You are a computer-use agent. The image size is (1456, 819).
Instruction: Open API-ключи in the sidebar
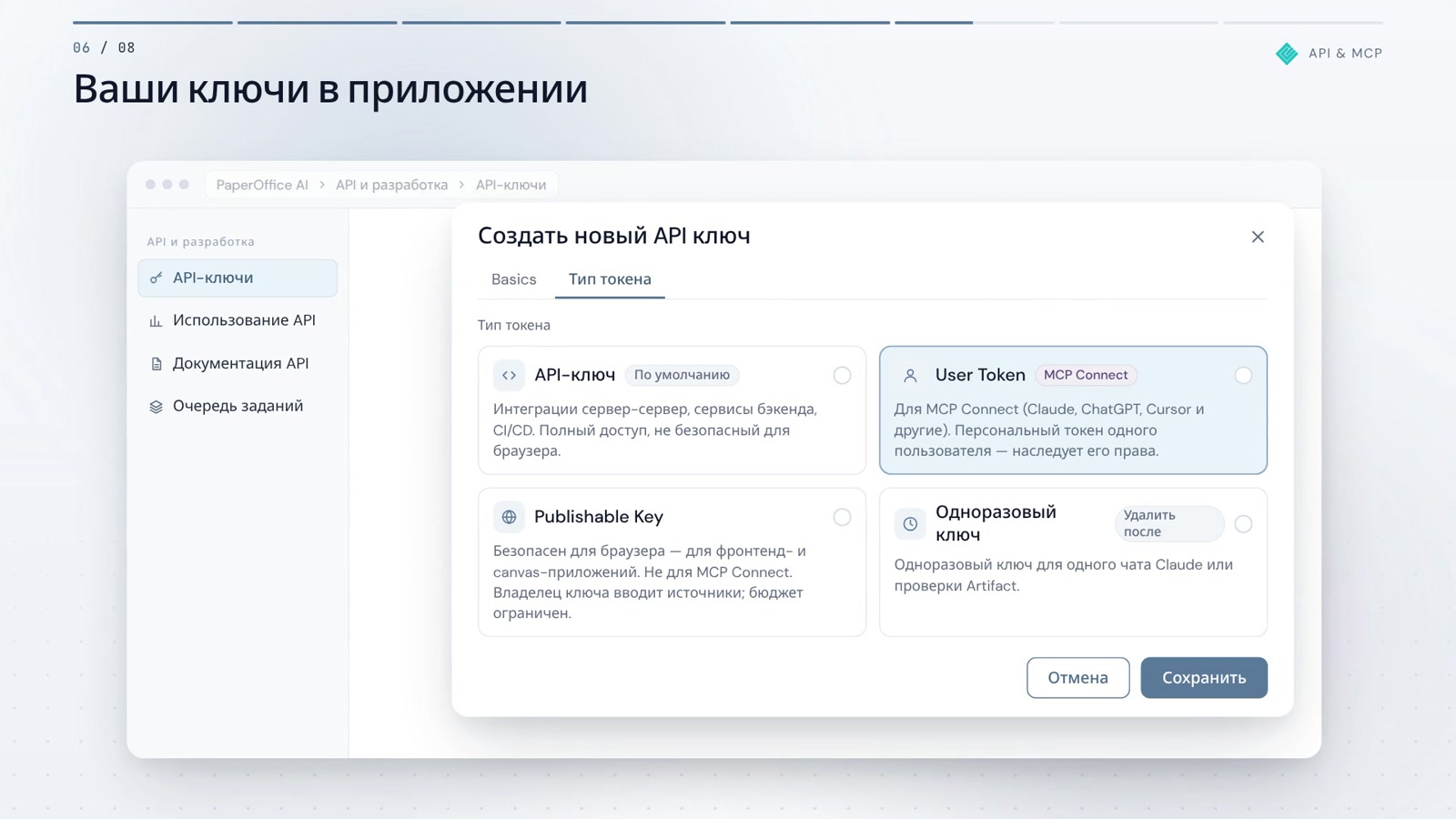(x=238, y=278)
